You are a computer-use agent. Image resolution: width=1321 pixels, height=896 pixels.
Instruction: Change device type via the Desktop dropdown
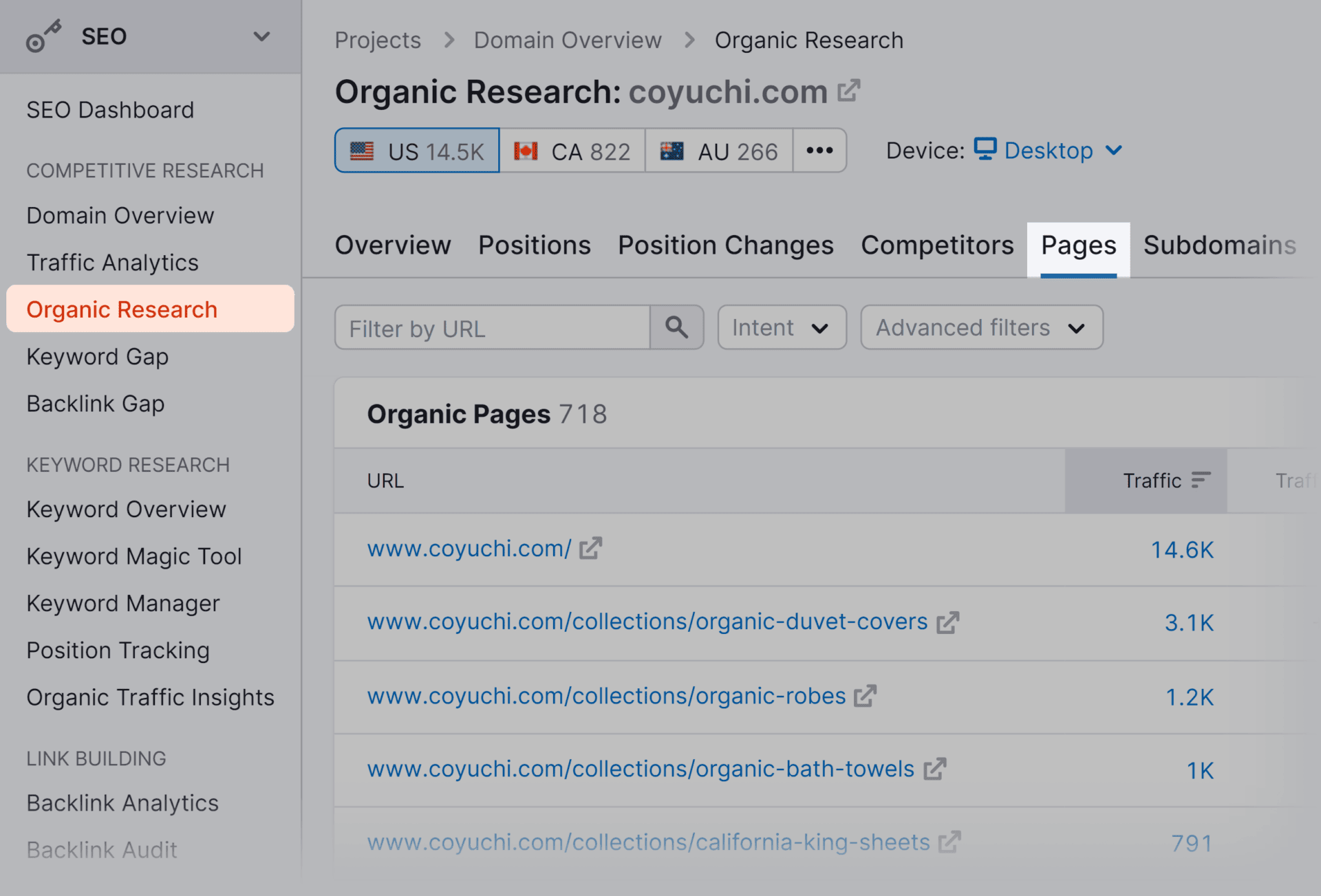coord(1116,151)
